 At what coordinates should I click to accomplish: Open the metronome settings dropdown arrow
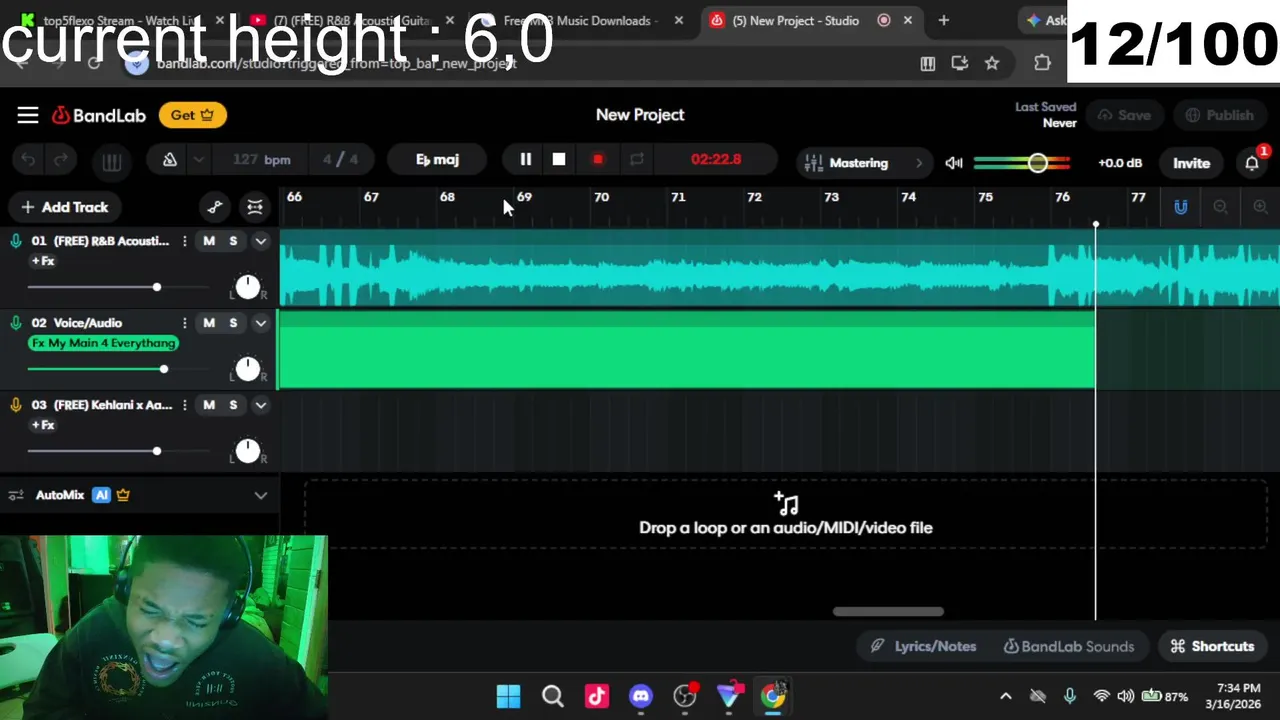199,160
